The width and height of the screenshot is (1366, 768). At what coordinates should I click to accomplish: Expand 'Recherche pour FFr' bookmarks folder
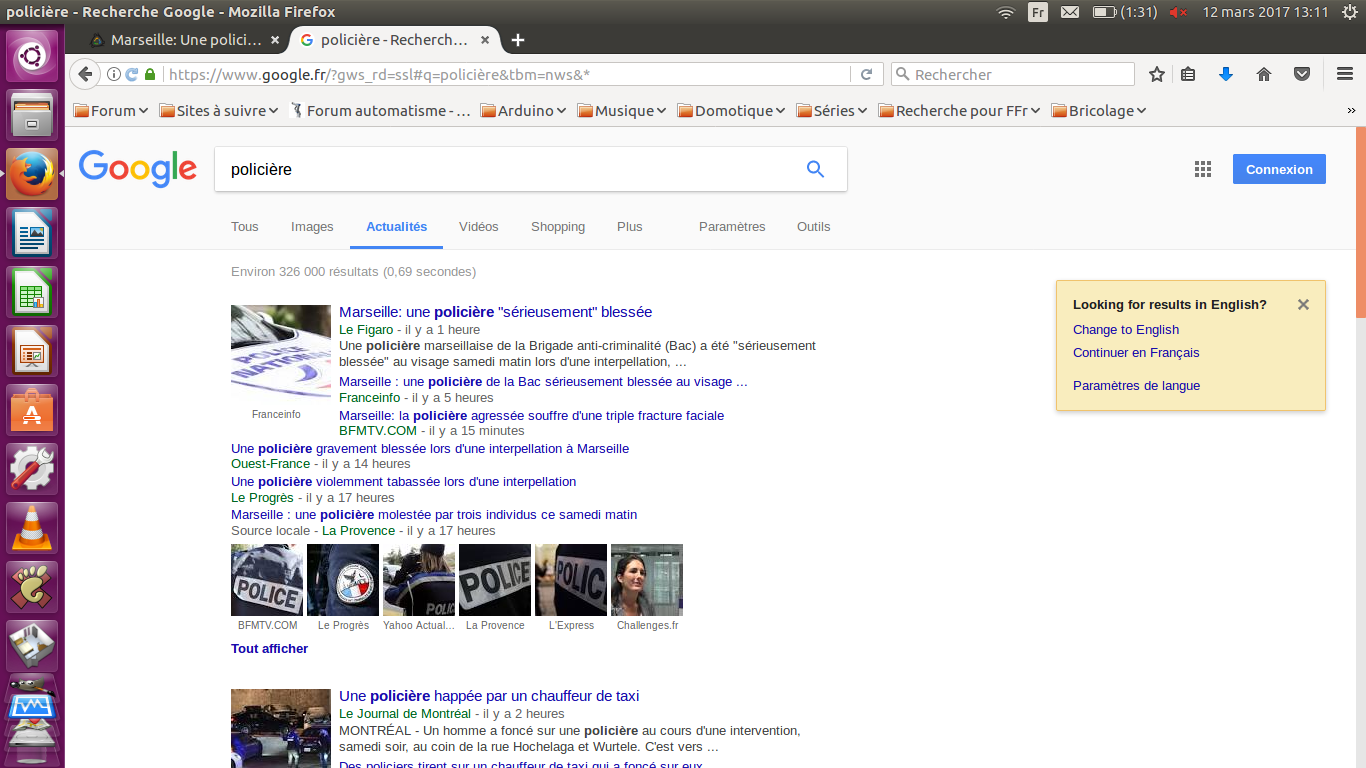click(959, 111)
